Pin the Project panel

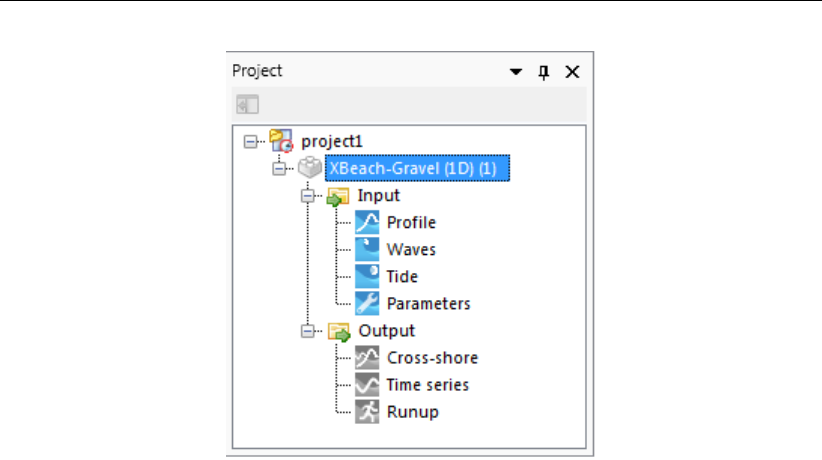pyautogui.click(x=544, y=72)
